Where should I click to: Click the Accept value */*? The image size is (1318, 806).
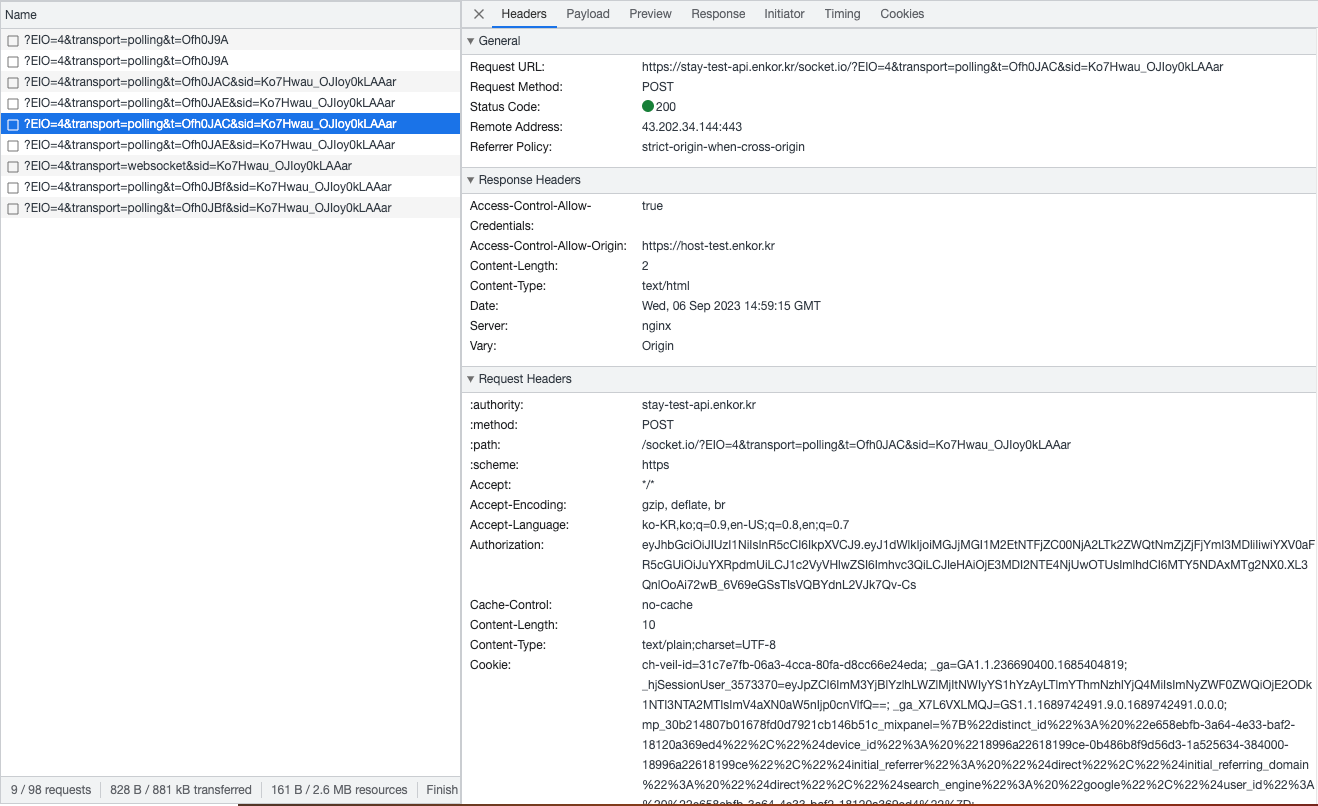[x=650, y=485]
